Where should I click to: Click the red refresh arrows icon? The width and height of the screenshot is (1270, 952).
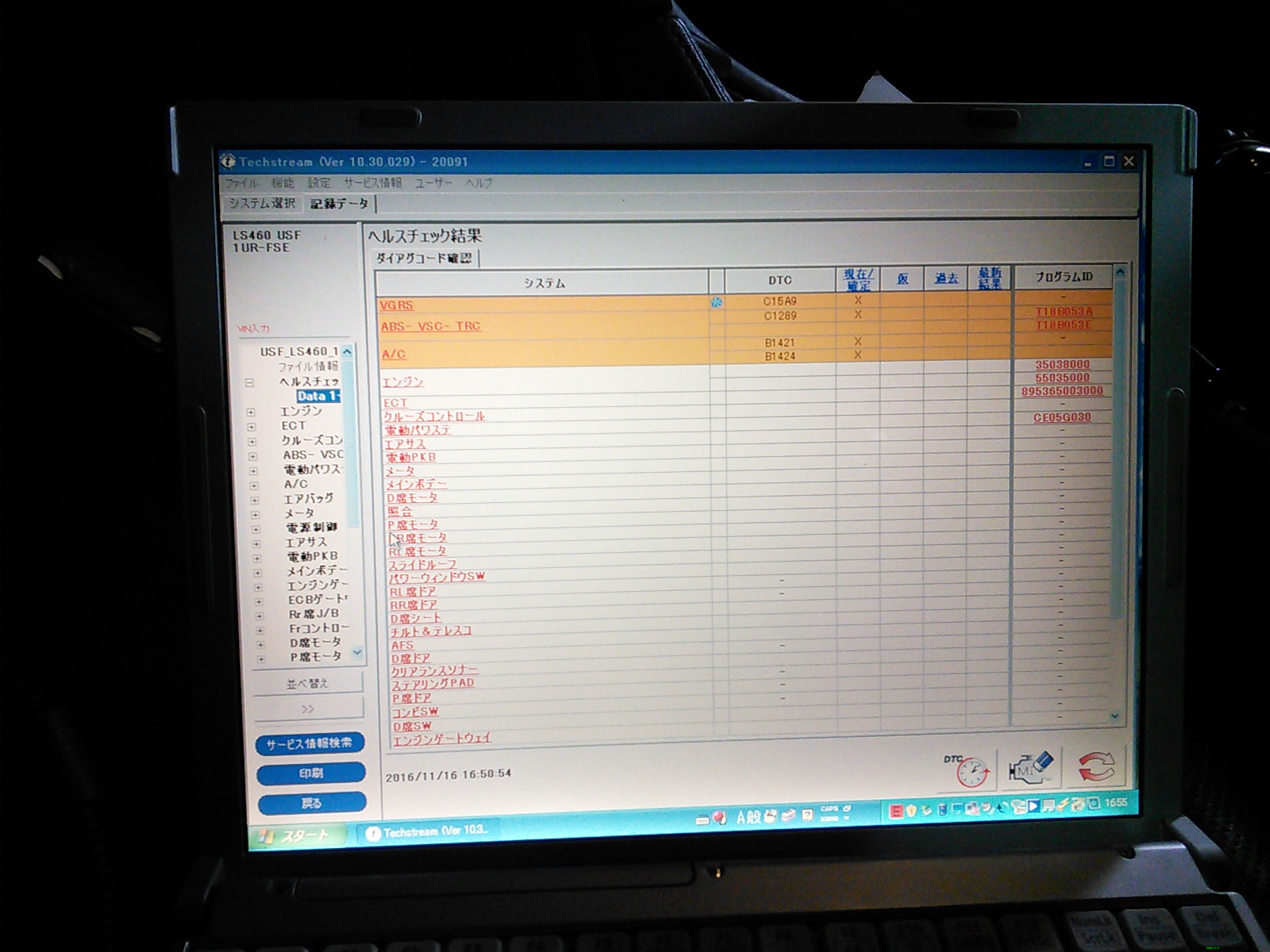tap(1096, 766)
